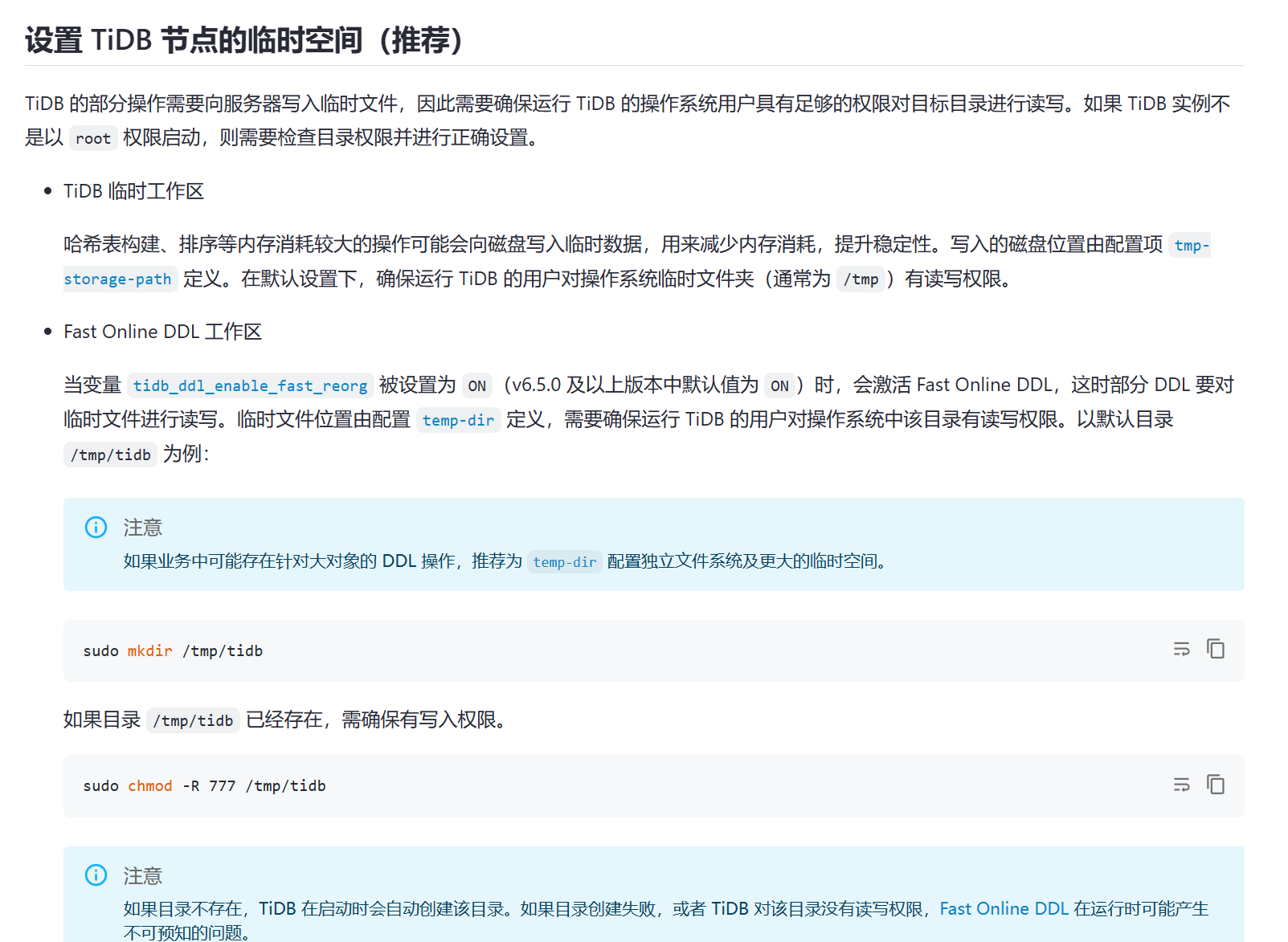Click the '/tmp' inline code after 通常为
Screen dimensions: 1288x942
861,279
